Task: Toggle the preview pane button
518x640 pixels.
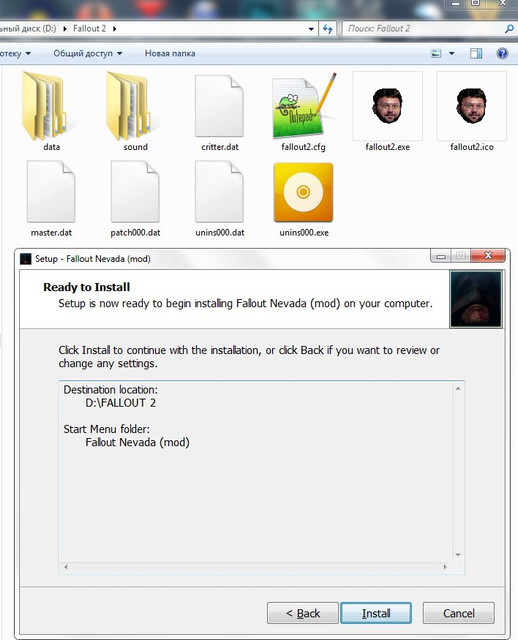Action: click(x=476, y=53)
